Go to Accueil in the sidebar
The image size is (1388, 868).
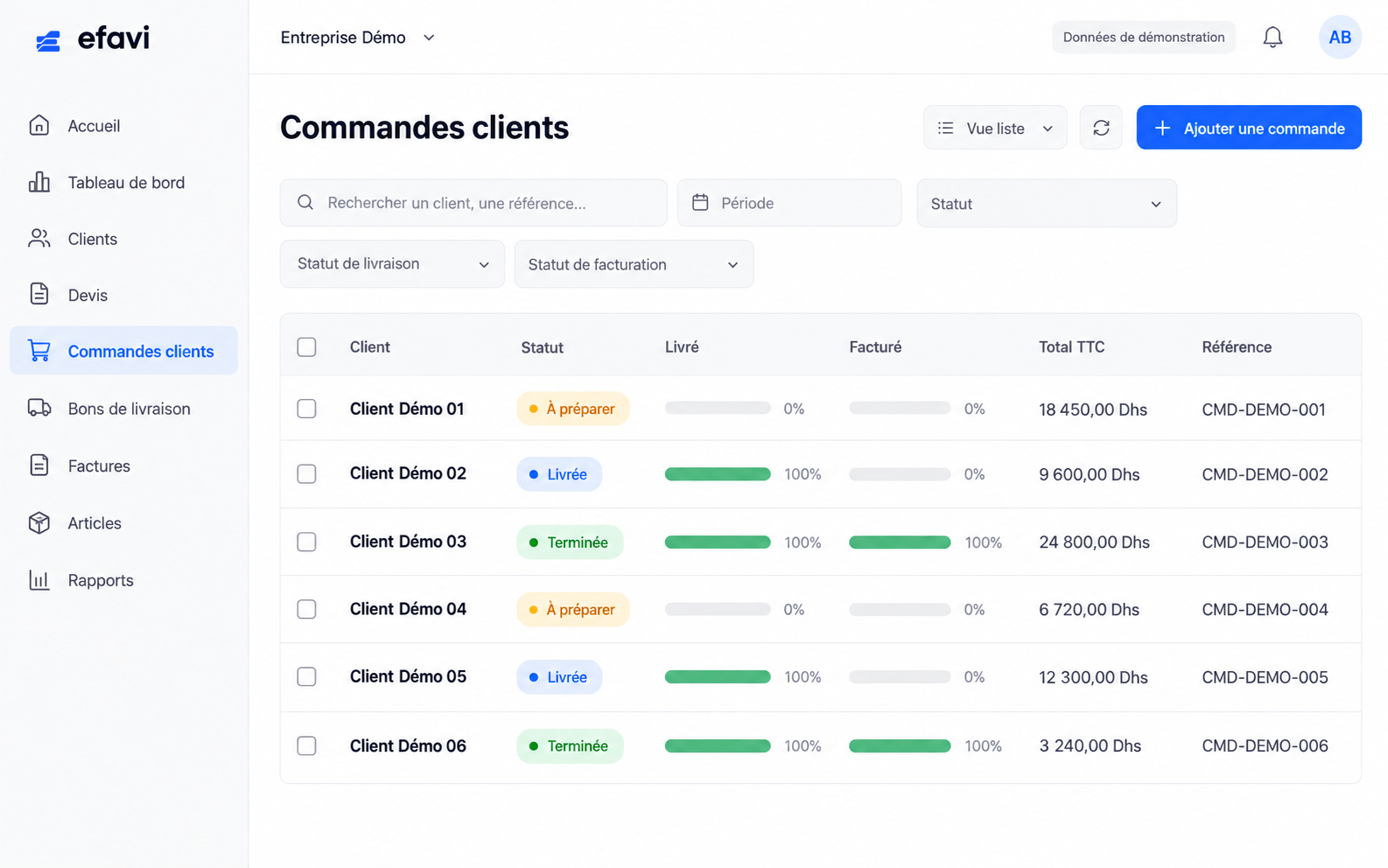123,125
